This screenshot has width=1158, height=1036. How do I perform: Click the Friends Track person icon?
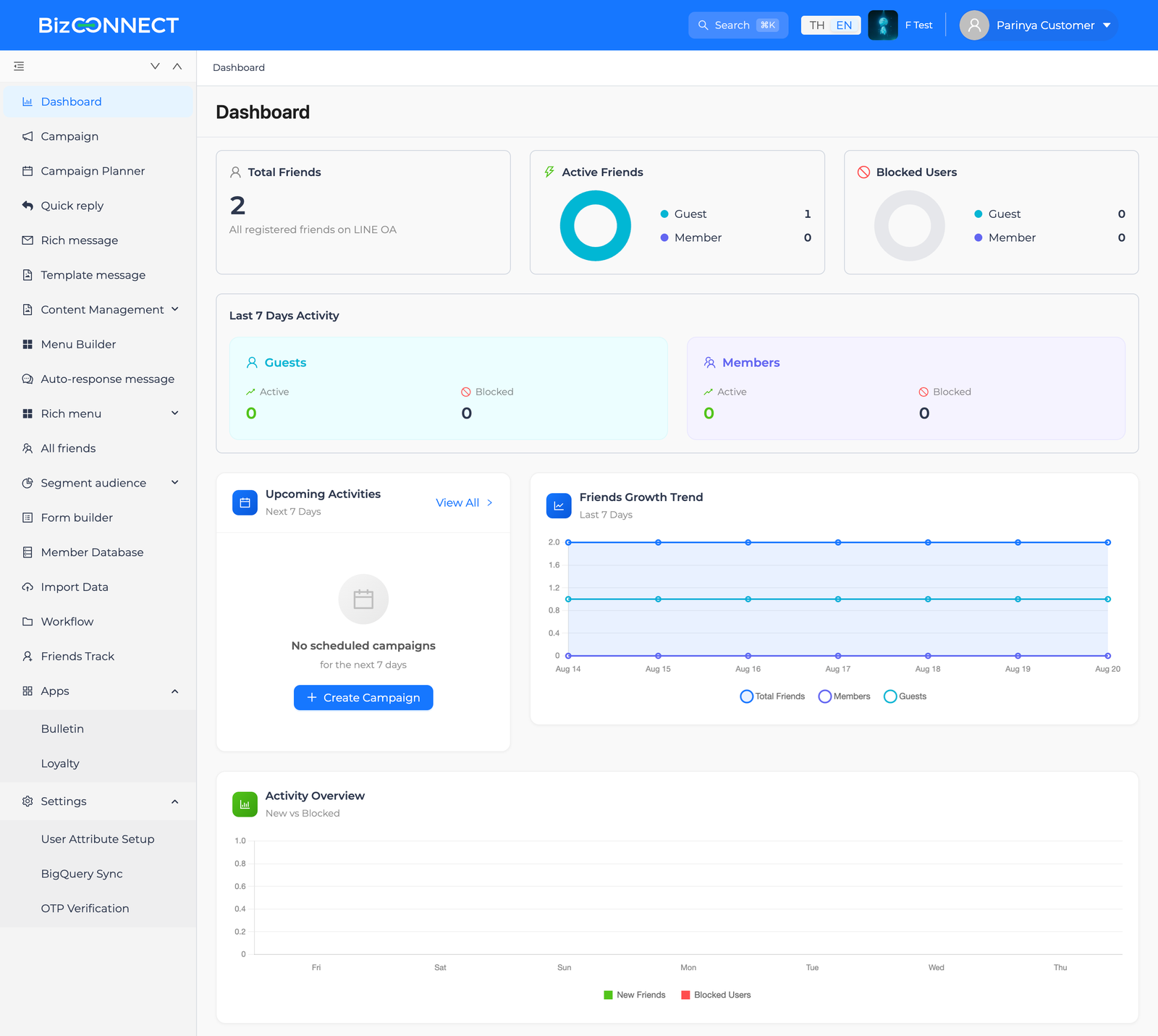coord(28,657)
